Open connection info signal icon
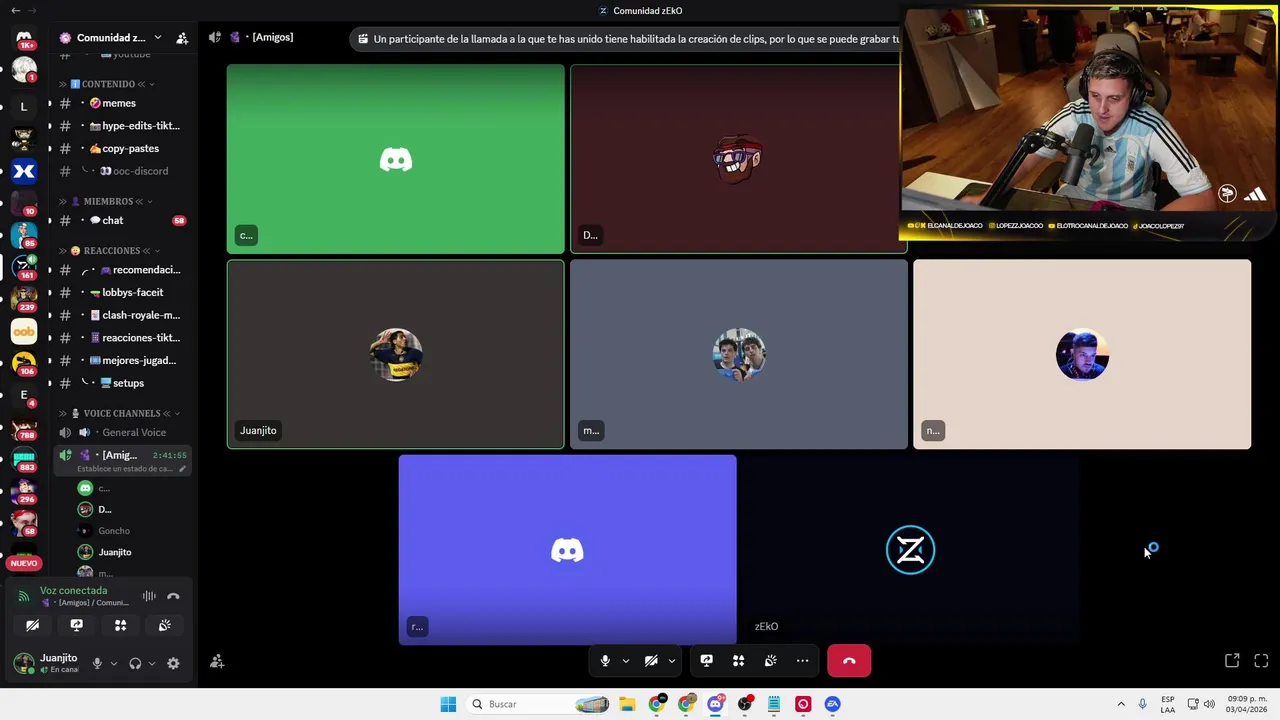The image size is (1280, 720). (24, 596)
